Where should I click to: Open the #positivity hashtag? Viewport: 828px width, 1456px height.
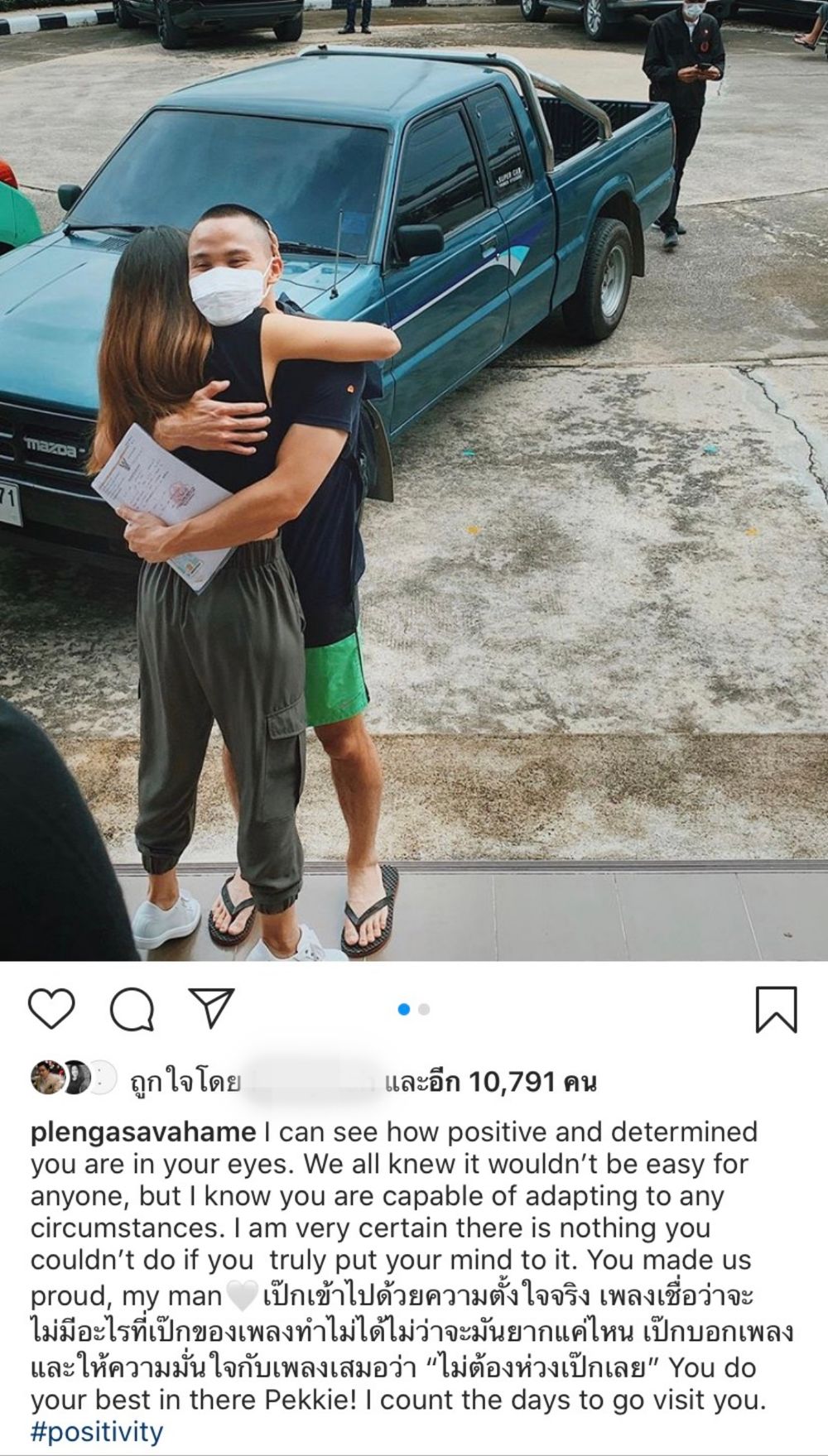[97, 1432]
